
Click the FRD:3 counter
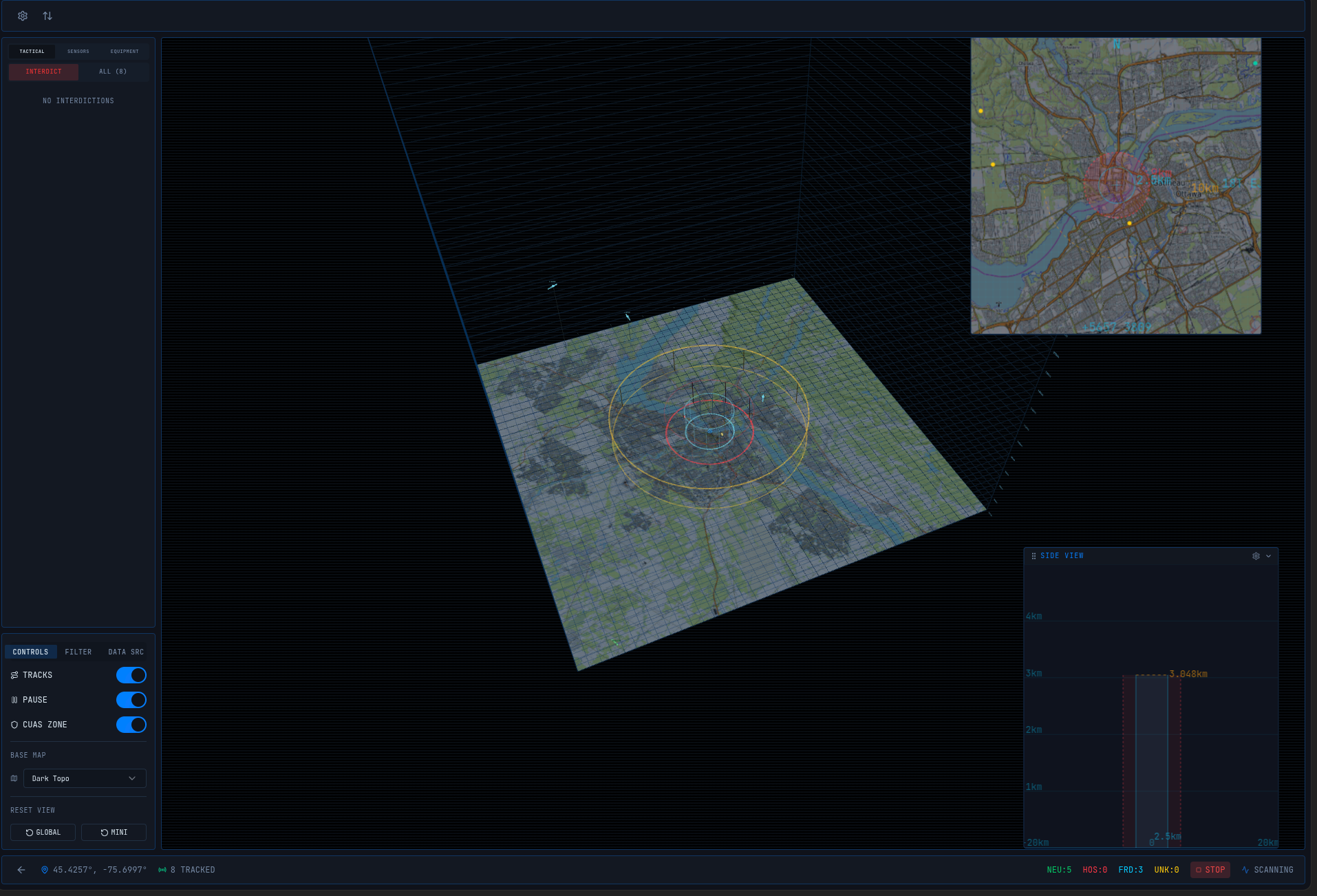[x=1131, y=870]
